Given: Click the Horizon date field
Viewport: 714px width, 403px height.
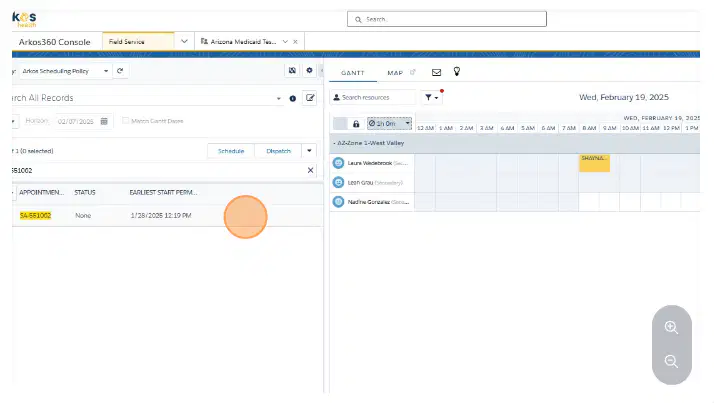Looking at the screenshot, I should tap(76, 121).
